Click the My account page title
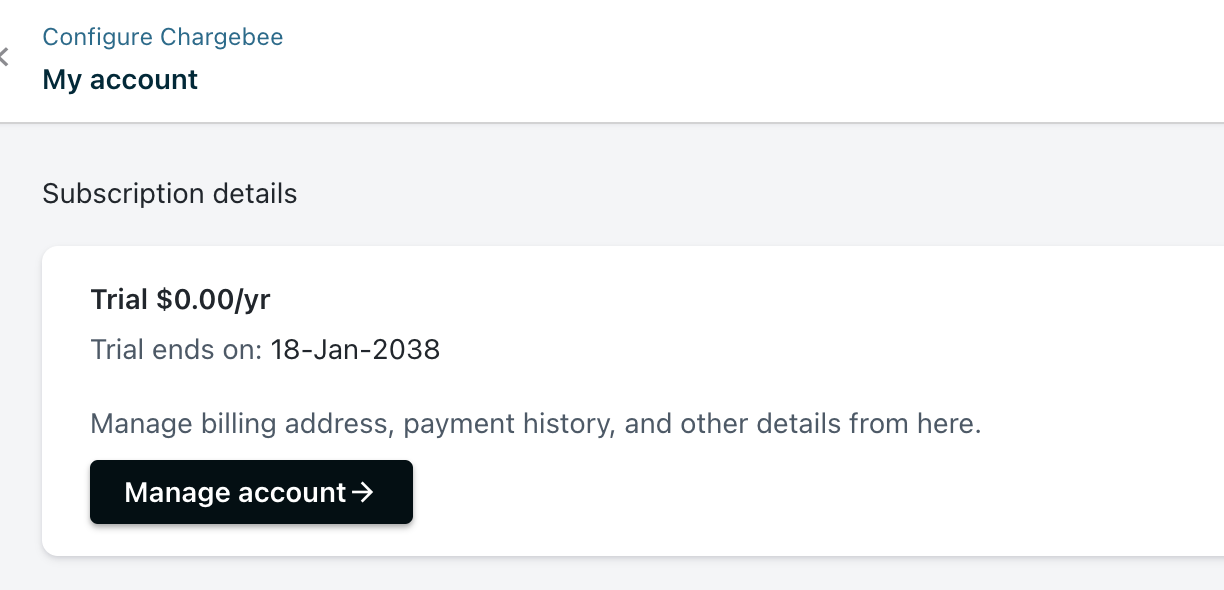This screenshot has width=1224, height=590. tap(120, 80)
